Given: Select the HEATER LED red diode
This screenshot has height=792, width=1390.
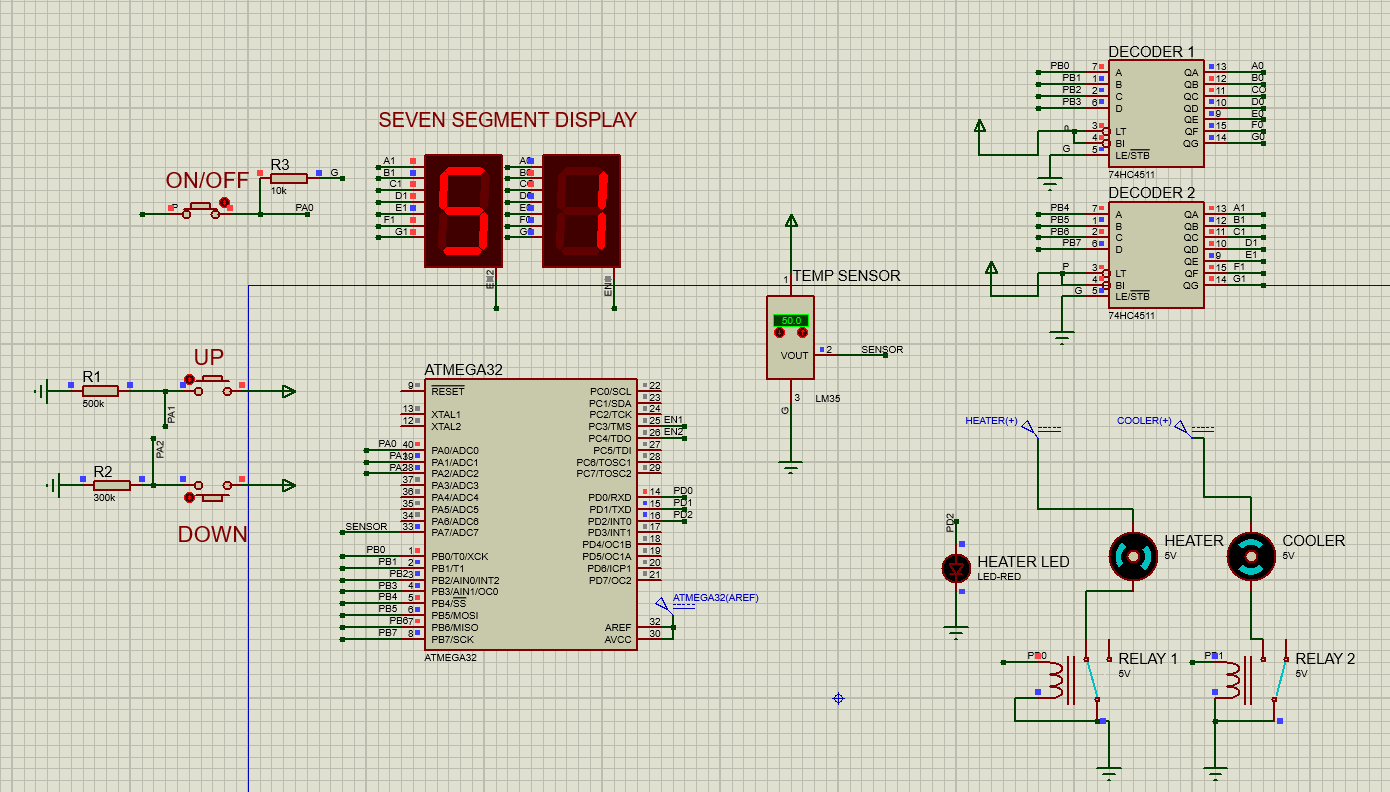Looking at the screenshot, I should (x=957, y=568).
